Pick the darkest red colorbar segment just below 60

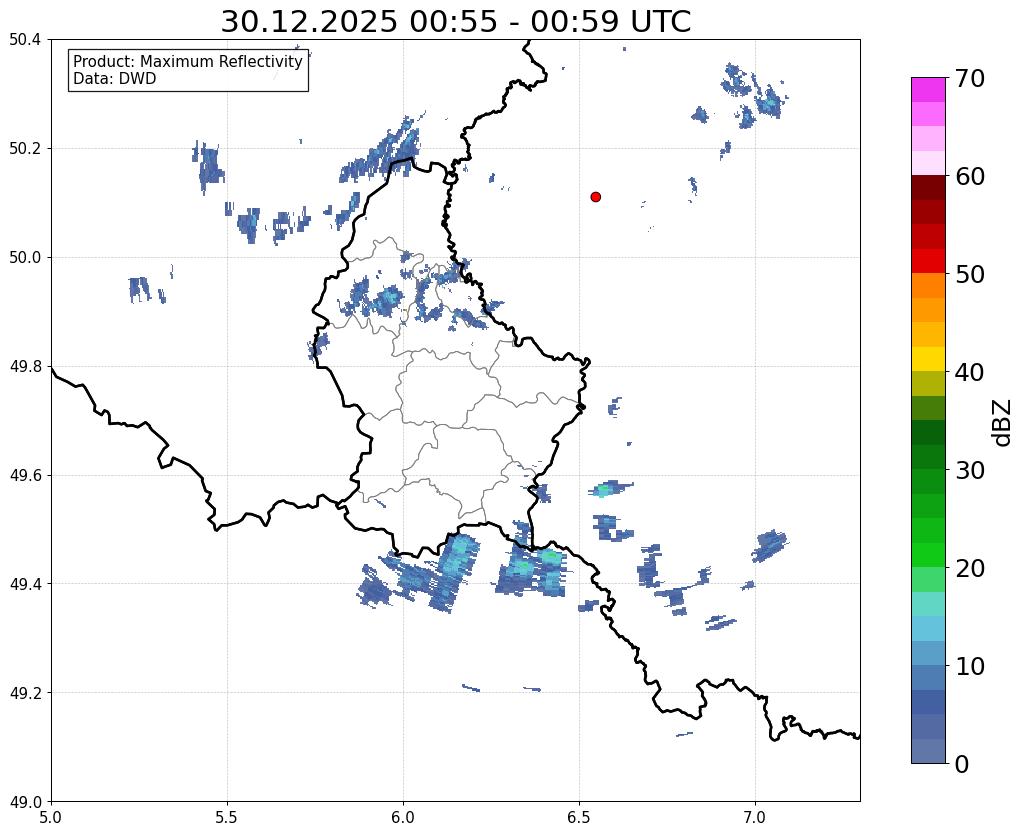coord(928,187)
